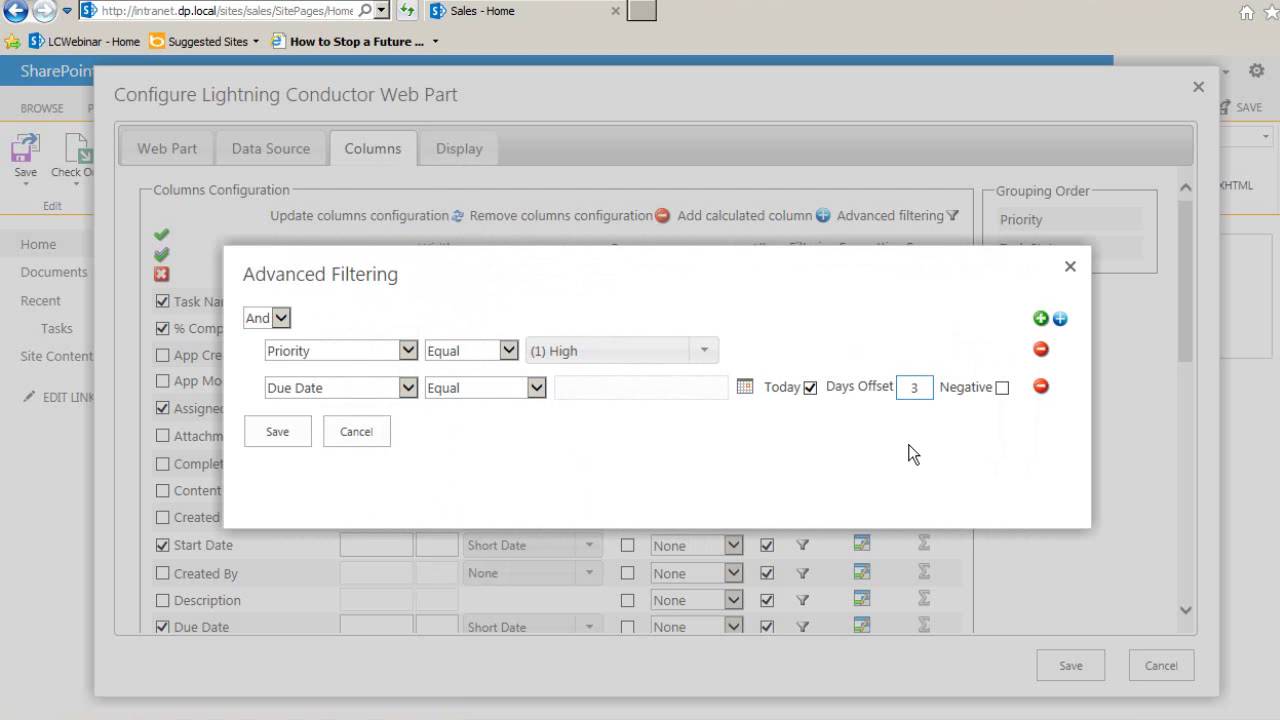Open the BROWSE ribbon tab
This screenshot has width=1280, height=720.
[x=42, y=108]
